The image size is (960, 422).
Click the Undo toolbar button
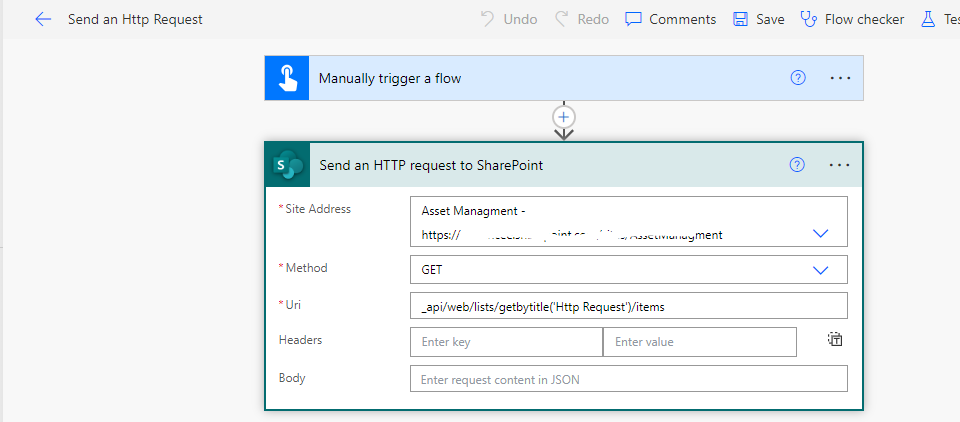pyautogui.click(x=509, y=20)
